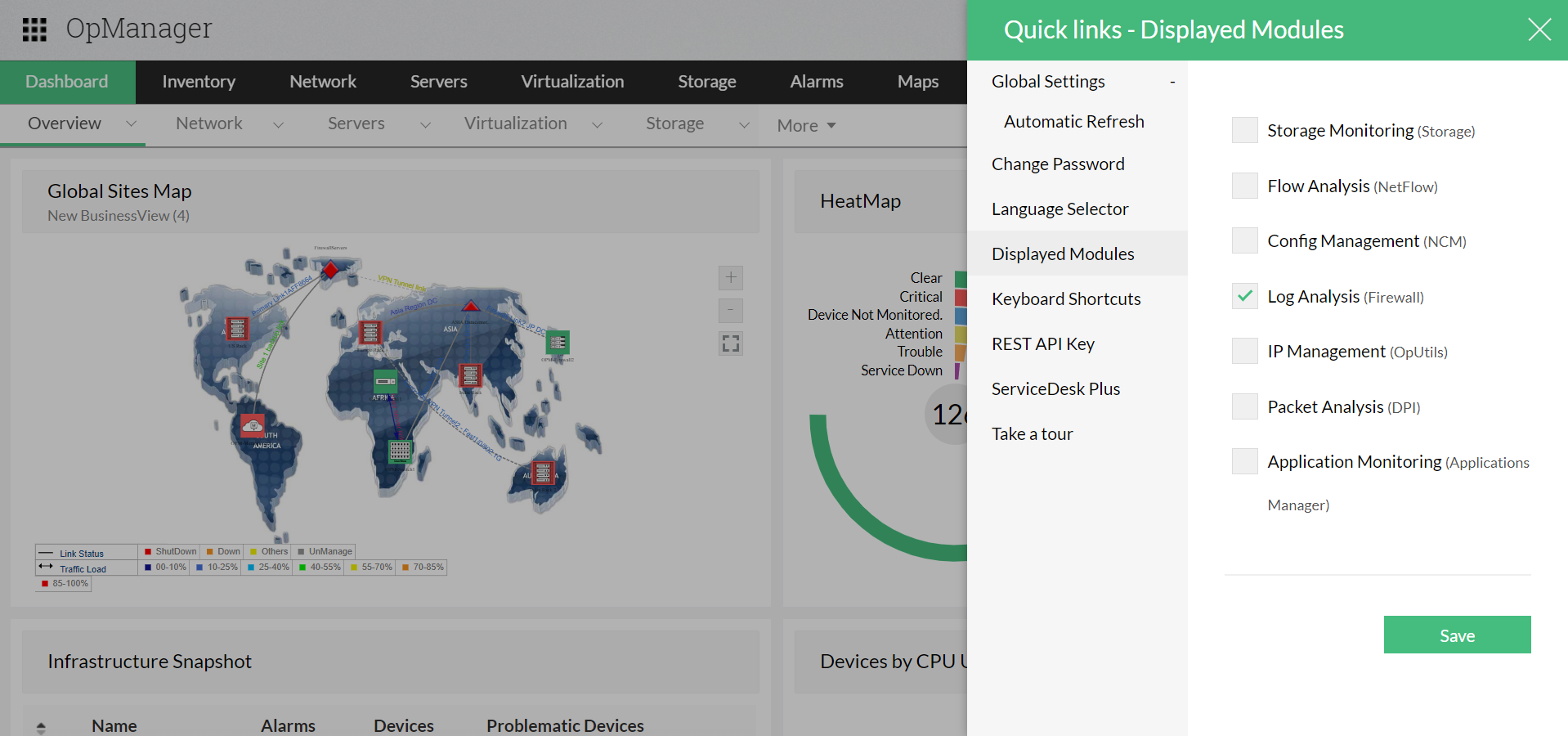This screenshot has height=736, width=1568.
Task: Click the ShutDown red legend square
Action: click(148, 552)
